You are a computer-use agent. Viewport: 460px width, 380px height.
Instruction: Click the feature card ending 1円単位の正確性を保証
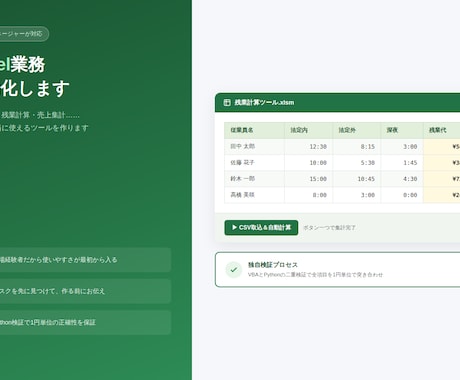pos(85,322)
